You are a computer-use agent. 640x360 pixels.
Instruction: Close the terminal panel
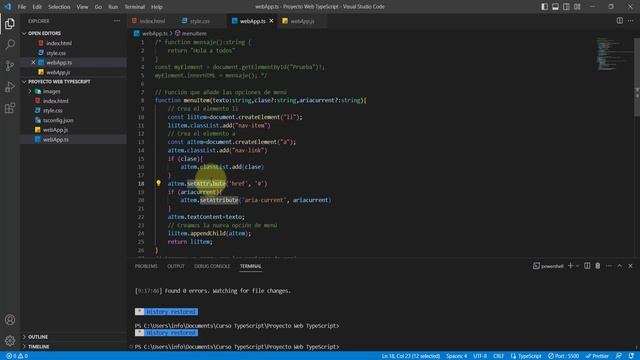(x=630, y=266)
